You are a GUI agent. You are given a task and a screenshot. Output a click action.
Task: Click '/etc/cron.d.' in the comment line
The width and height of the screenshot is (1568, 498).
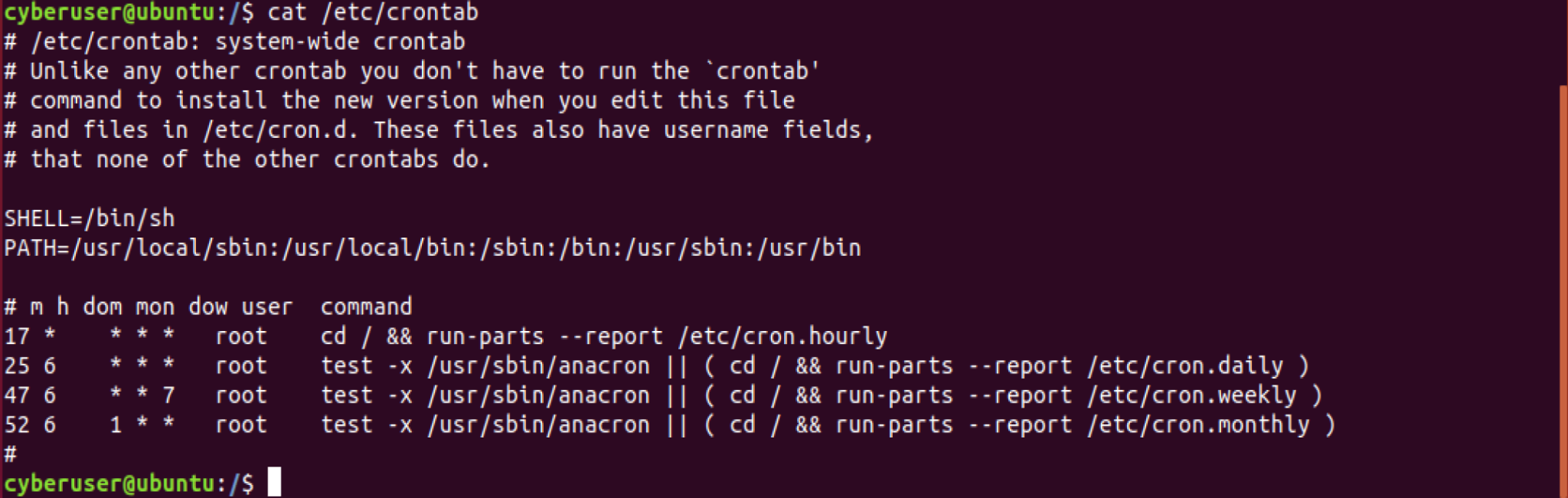point(280,130)
